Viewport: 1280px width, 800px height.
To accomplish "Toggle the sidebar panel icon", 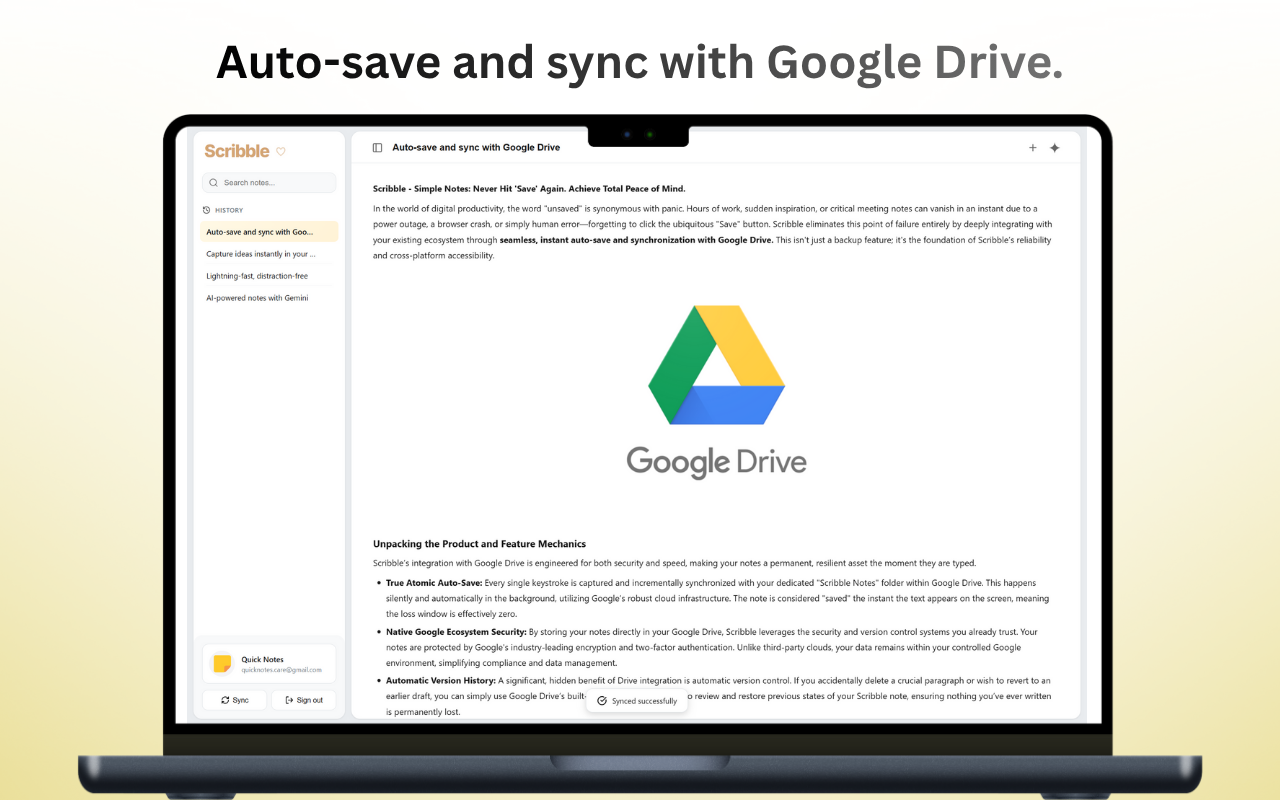I will click(x=377, y=148).
